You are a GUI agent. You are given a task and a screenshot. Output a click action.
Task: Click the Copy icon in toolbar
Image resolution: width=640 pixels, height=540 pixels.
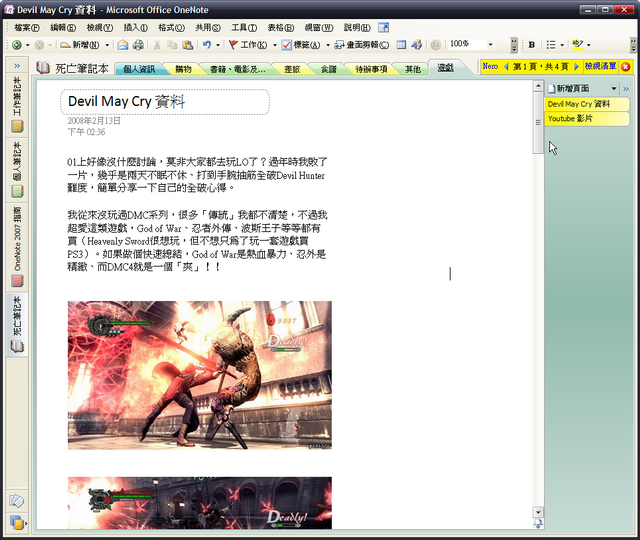pyautogui.click(x=172, y=45)
